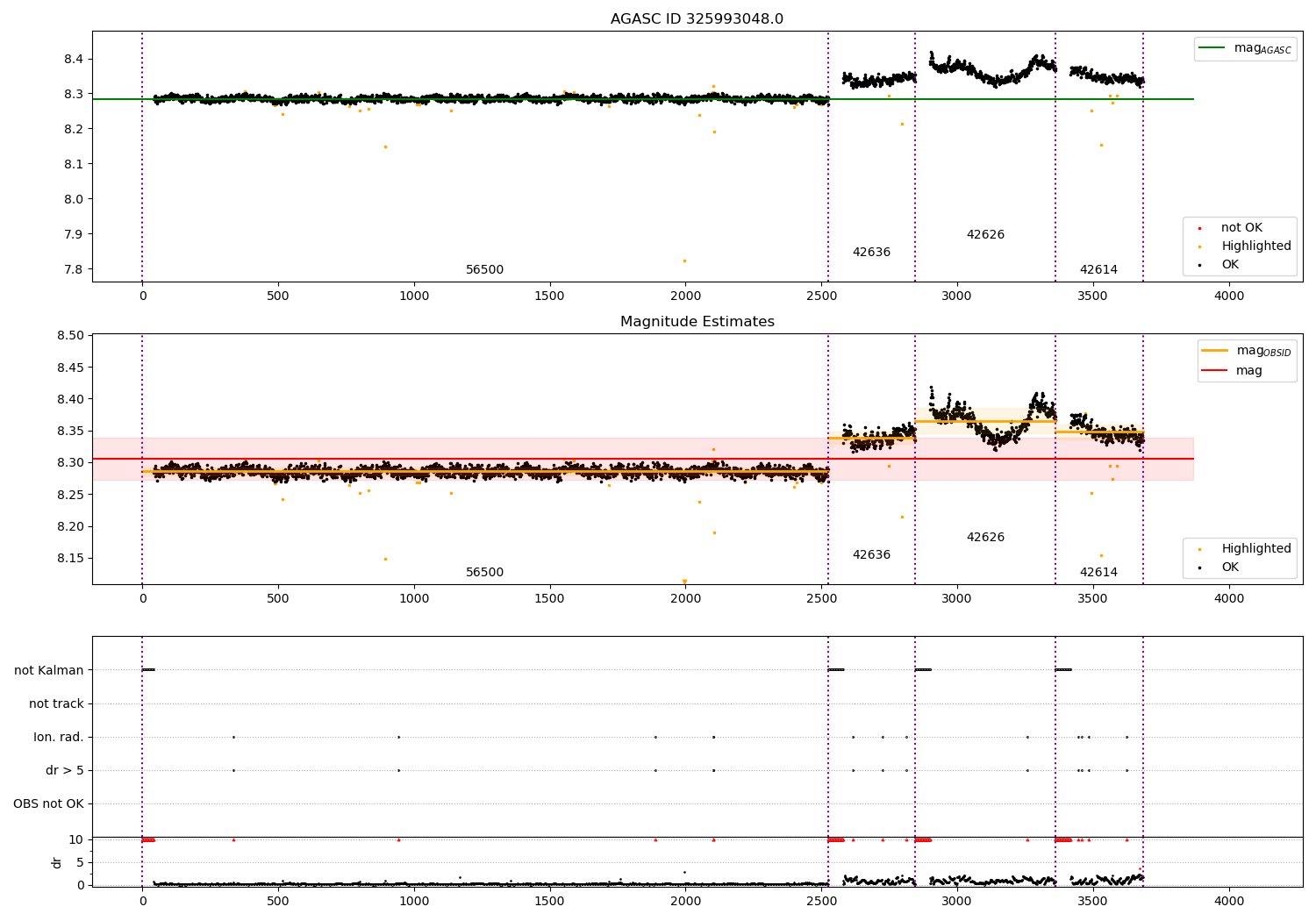Click the 'dr' y-axis label in the bottom plot

pyautogui.click(x=57, y=862)
